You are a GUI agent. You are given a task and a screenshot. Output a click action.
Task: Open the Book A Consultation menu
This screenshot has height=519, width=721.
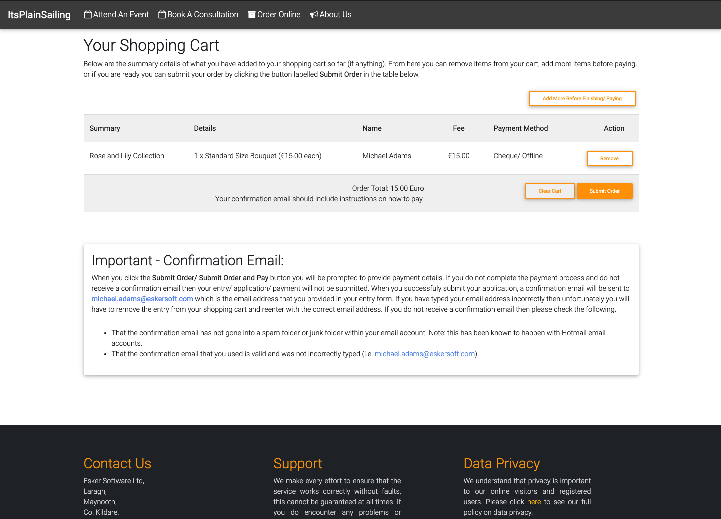point(204,15)
